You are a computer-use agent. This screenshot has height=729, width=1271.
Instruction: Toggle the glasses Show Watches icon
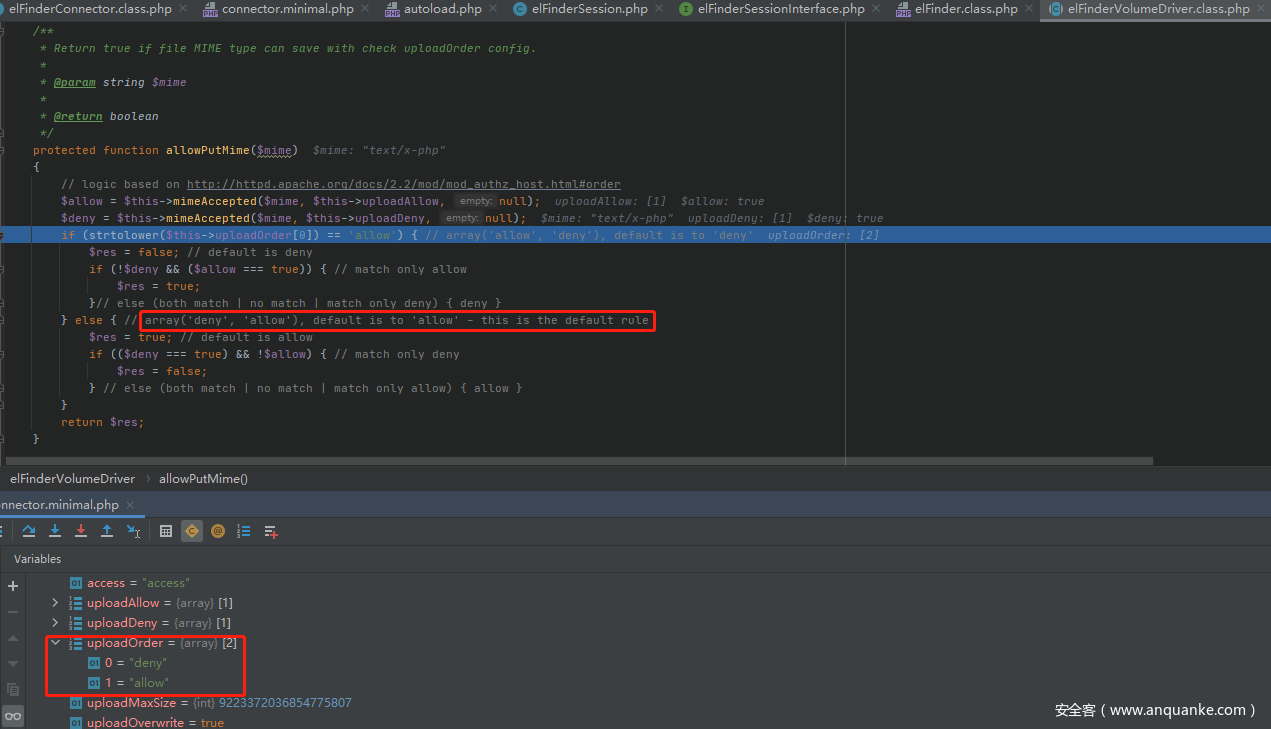pyautogui.click(x=13, y=715)
